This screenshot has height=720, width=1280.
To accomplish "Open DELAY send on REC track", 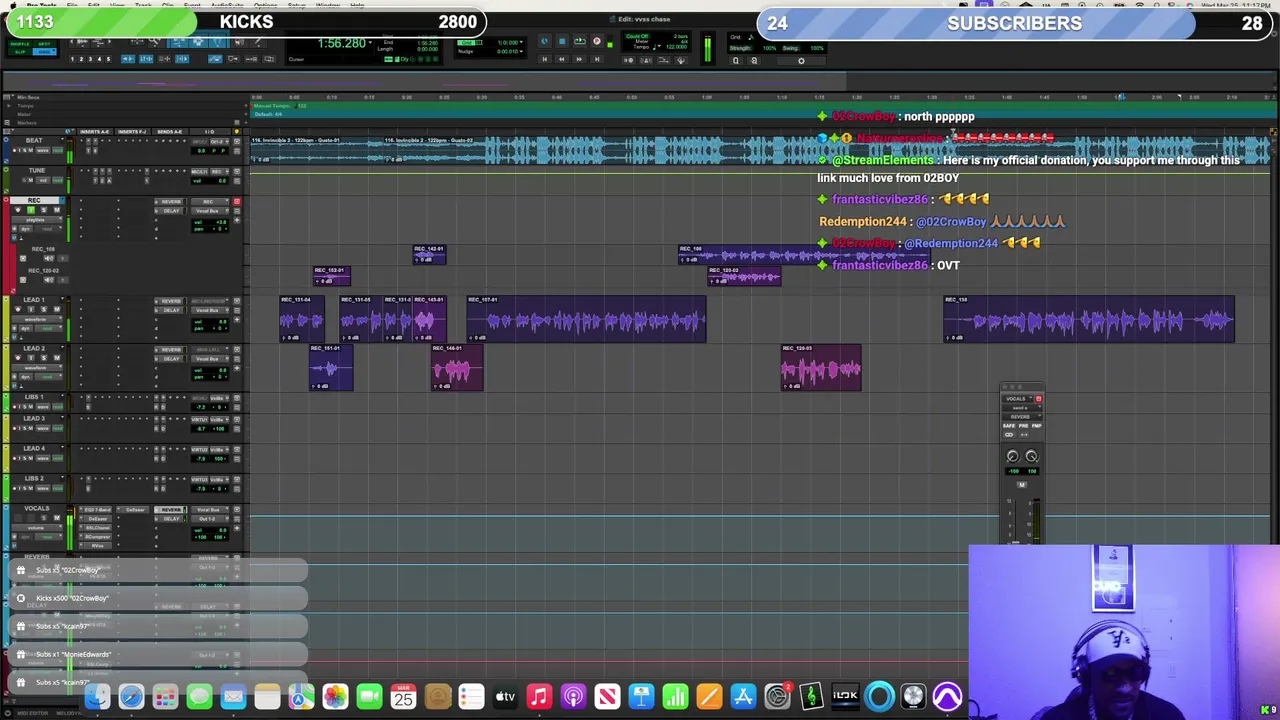I will (x=171, y=211).
